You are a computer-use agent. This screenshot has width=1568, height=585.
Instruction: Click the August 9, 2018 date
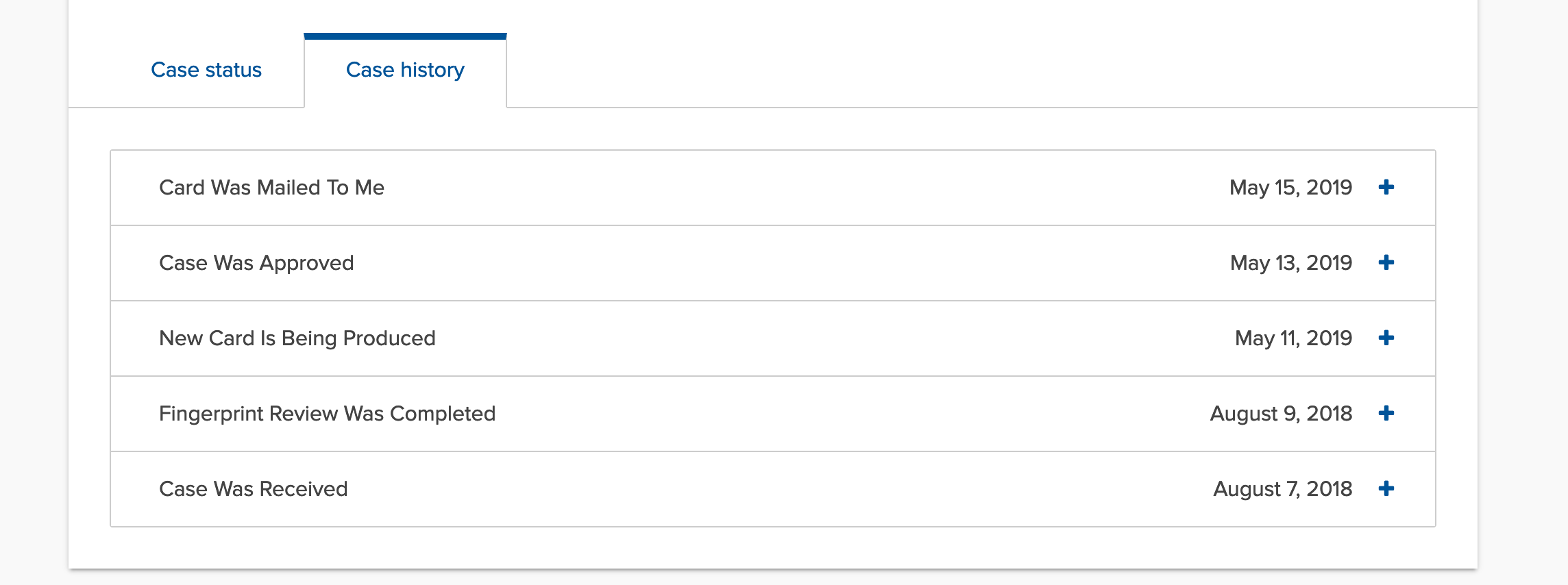[1281, 414]
